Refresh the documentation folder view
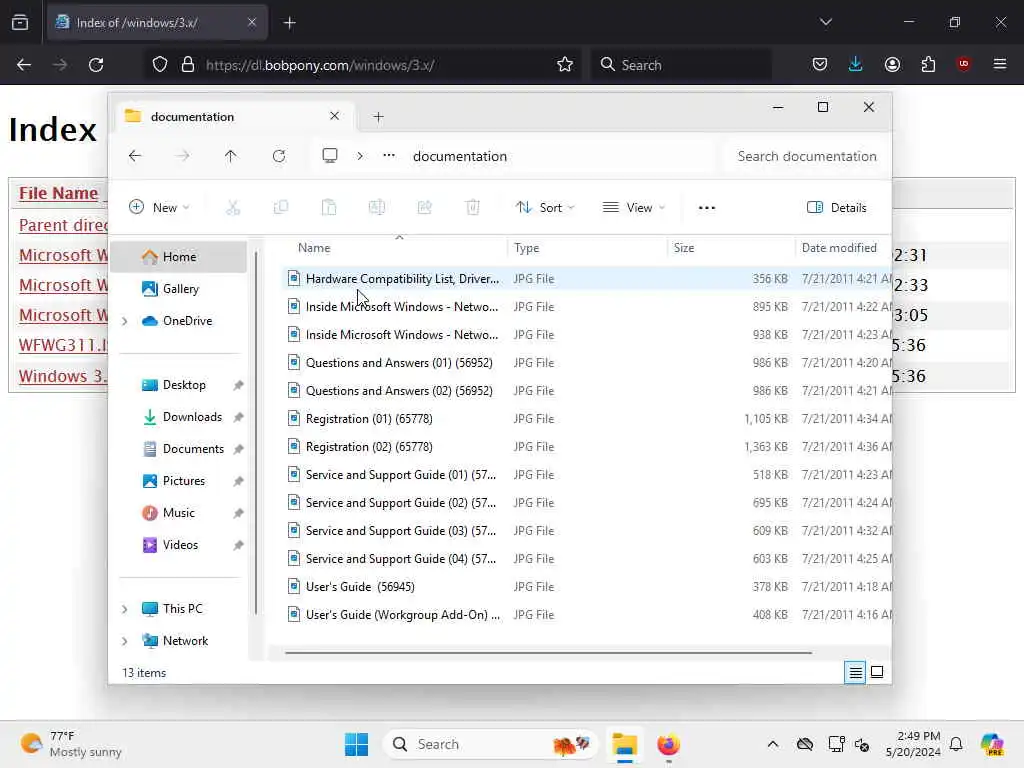Viewport: 1024px width, 768px height. [x=279, y=156]
